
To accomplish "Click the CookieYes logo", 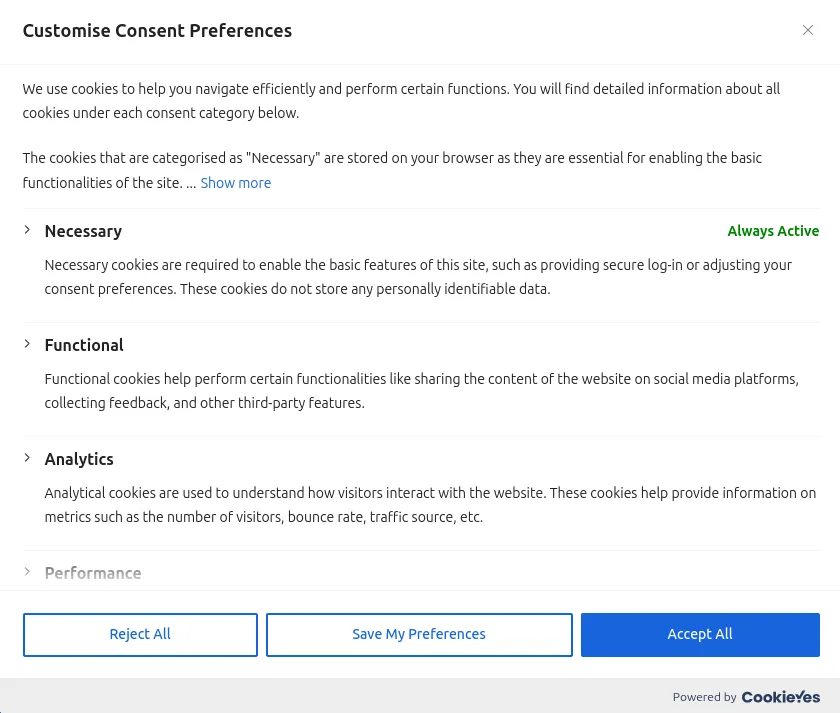I will click(780, 697).
